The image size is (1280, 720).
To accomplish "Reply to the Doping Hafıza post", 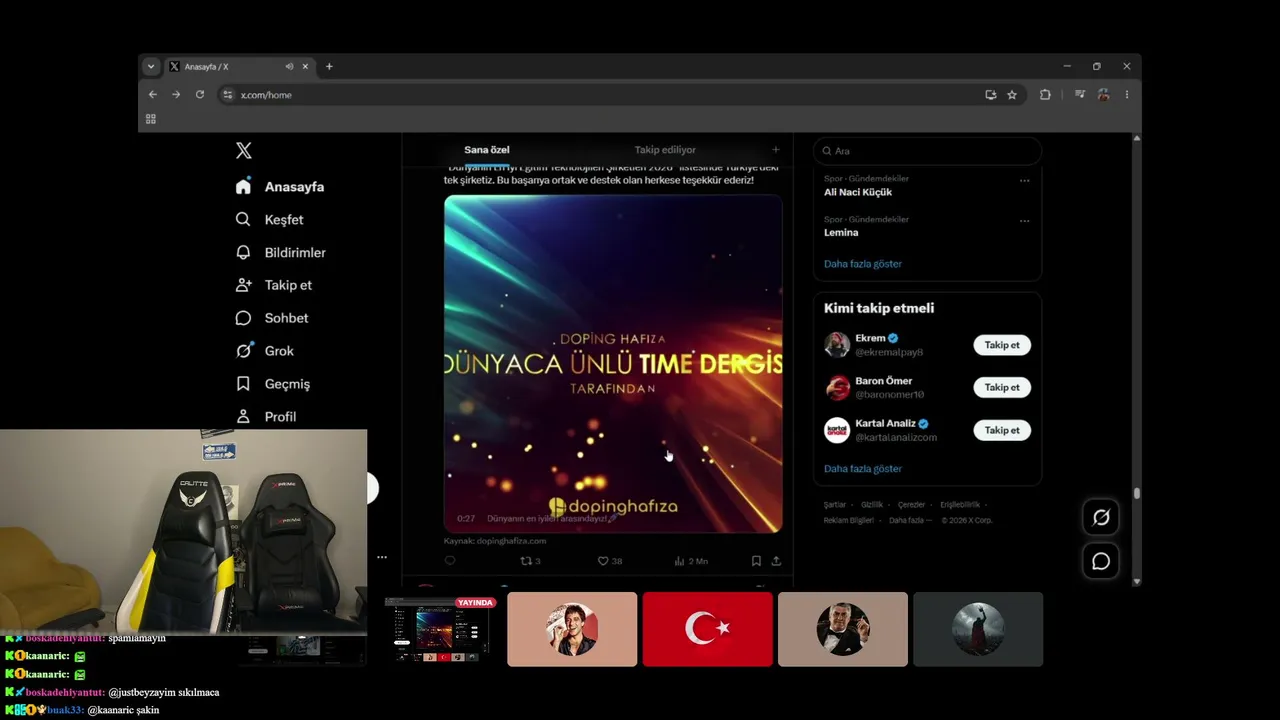I will pos(450,561).
